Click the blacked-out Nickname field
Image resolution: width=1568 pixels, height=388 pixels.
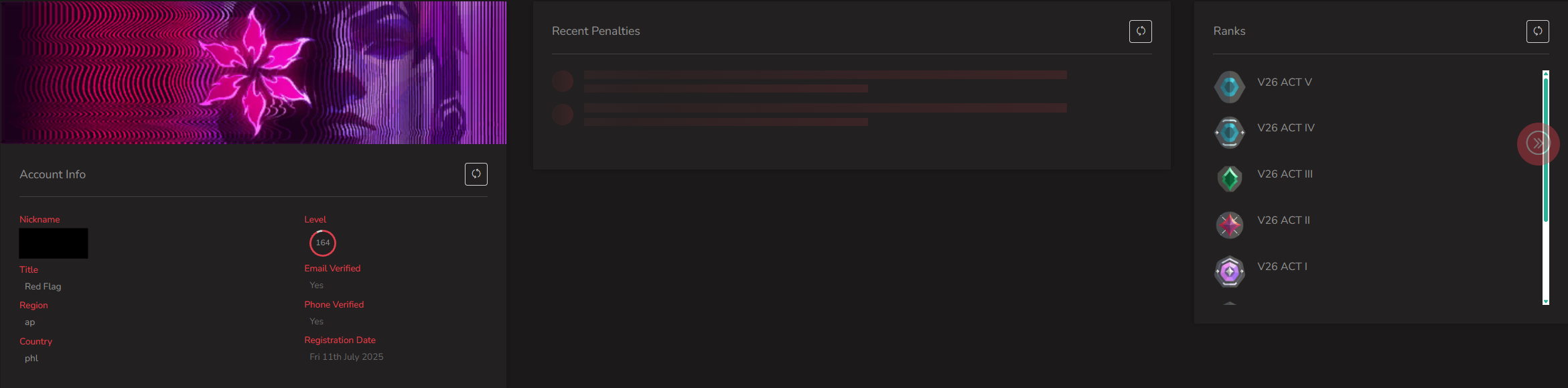pos(54,243)
